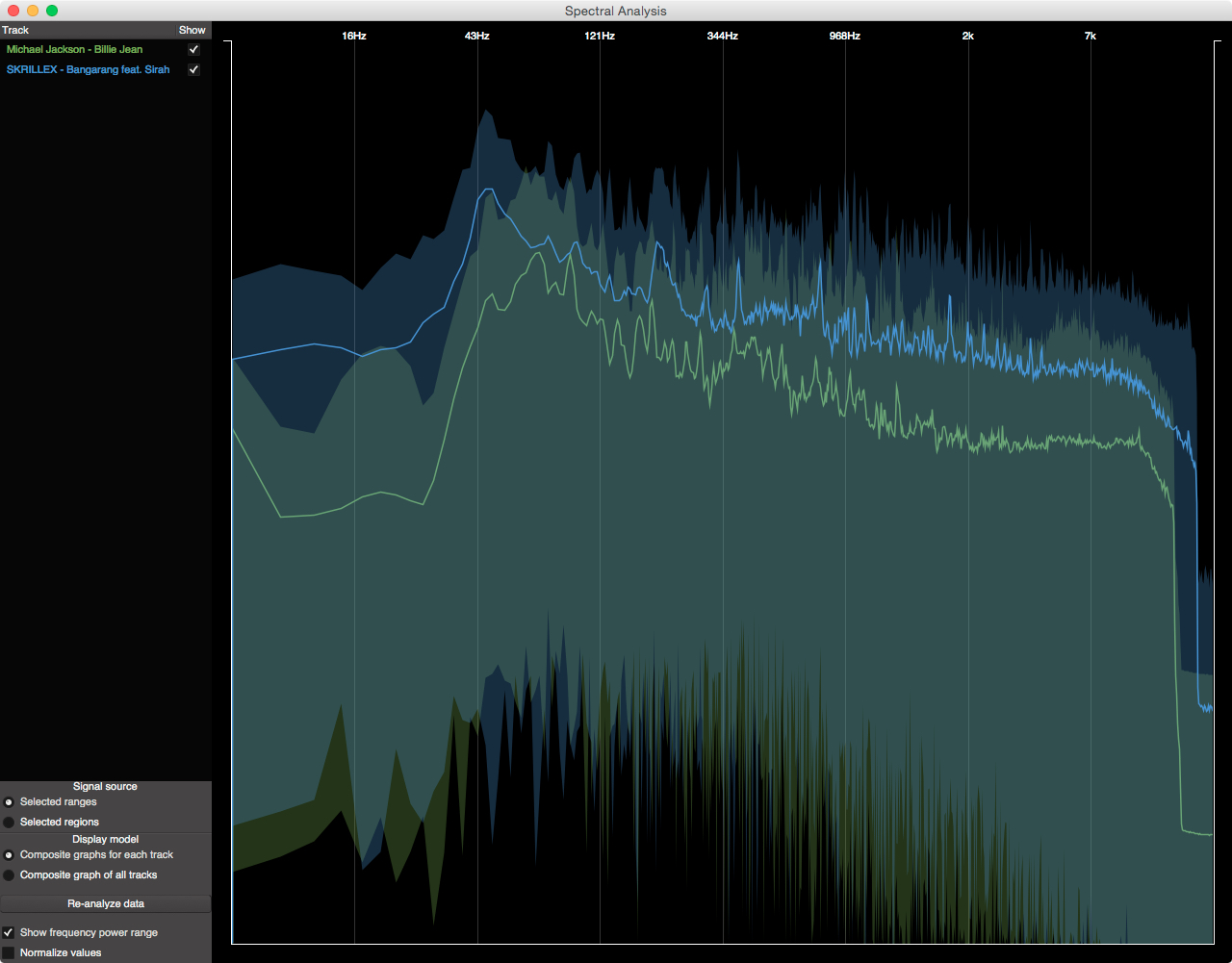Screen dimensions: 1232x963
Task: Enable the Normalize values checkbox
Action: click(9, 952)
